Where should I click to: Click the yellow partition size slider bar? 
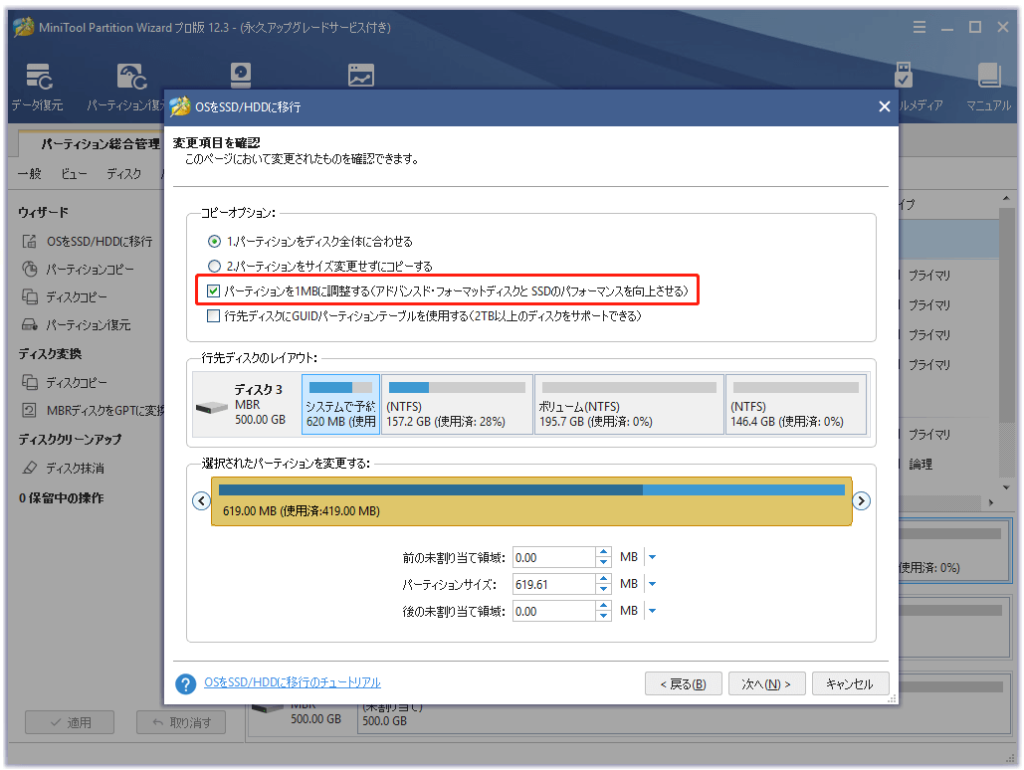[x=531, y=501]
